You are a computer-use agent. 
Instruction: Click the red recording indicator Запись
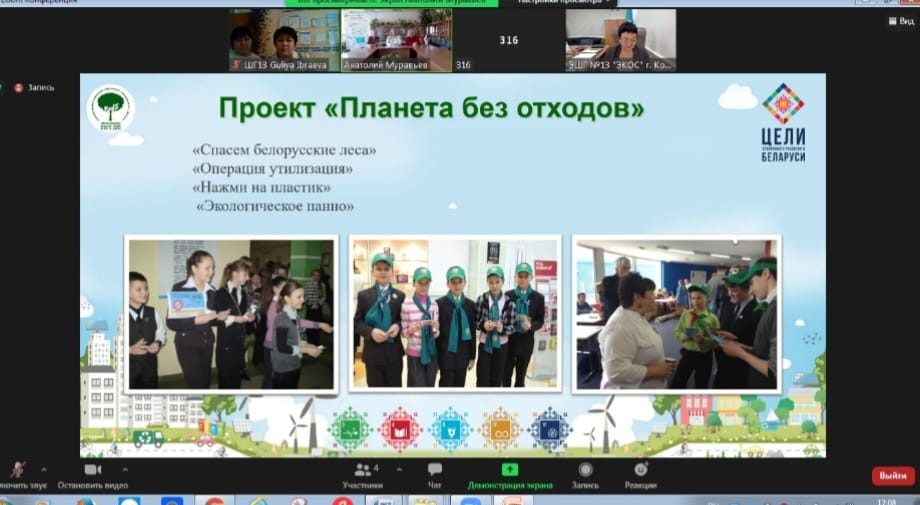35,87
